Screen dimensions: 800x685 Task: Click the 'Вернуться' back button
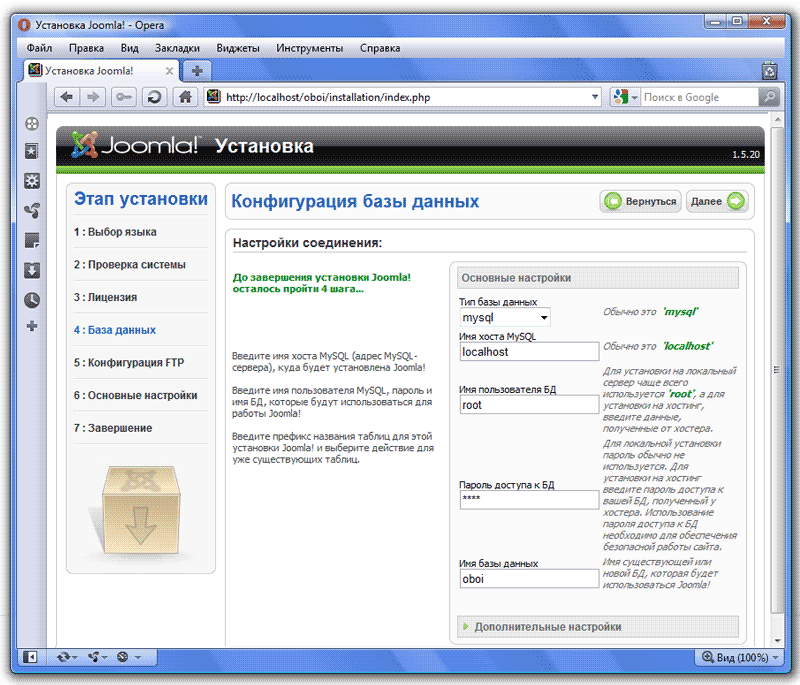coord(640,201)
